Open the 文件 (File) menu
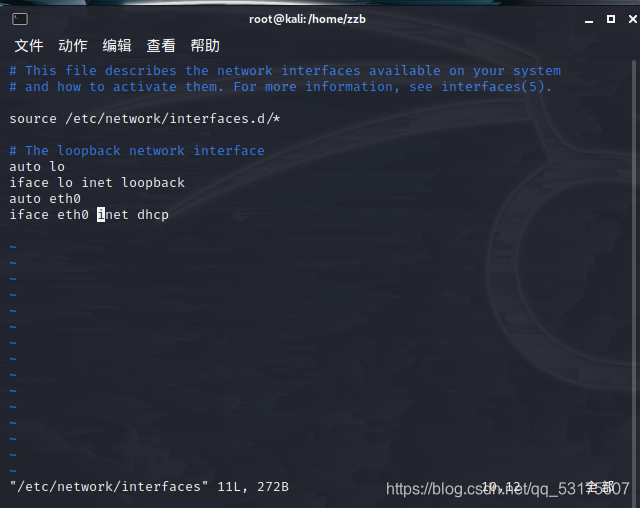This screenshot has width=640, height=508. coord(29,46)
